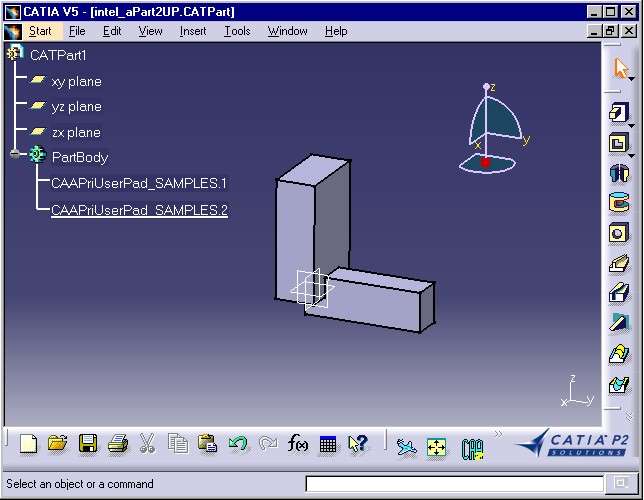The width and height of the screenshot is (644, 500).
Task: Open the Edit menu
Action: tap(112, 31)
